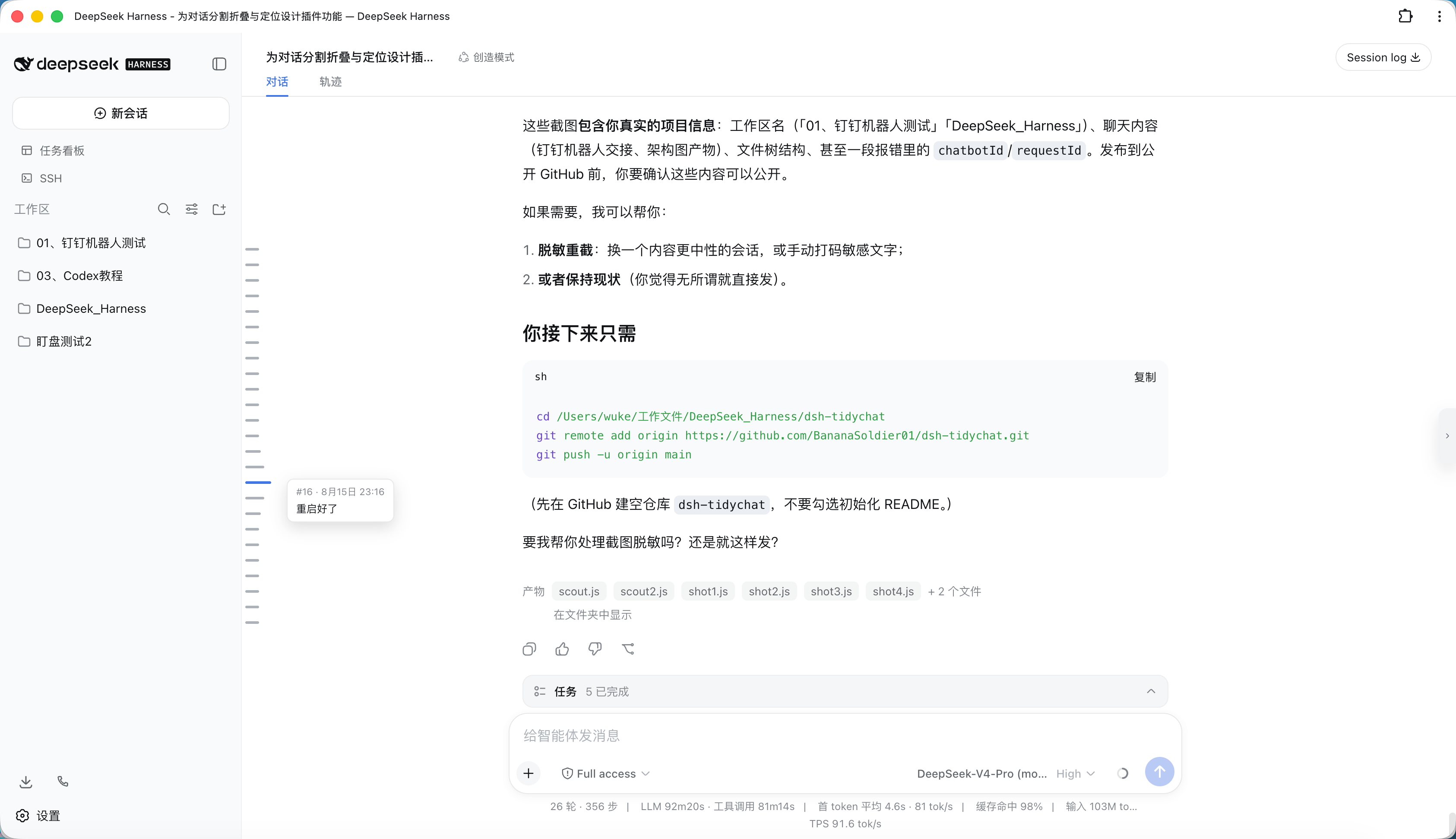The height and width of the screenshot is (839, 1456).
Task: Collapse the 任务 5 已完成 panel chevron
Action: pyautogui.click(x=1150, y=692)
